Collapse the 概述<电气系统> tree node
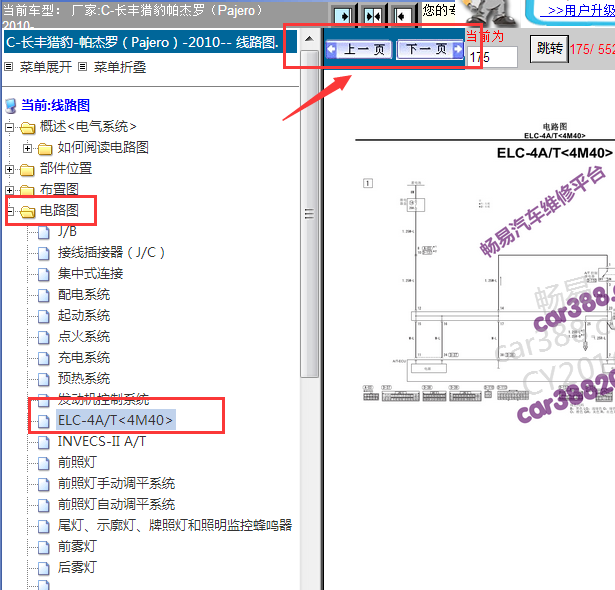Screen dimensions: 615x590 [x=9, y=127]
